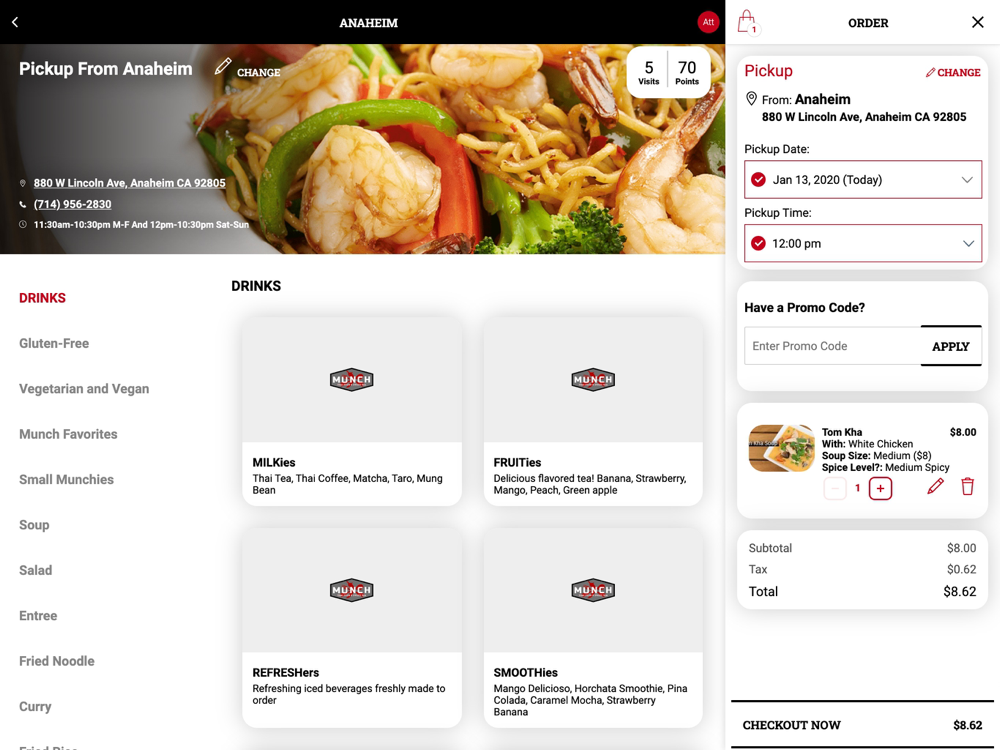
Task: Expand the Pickup Date dropdown
Action: pyautogui.click(x=863, y=179)
